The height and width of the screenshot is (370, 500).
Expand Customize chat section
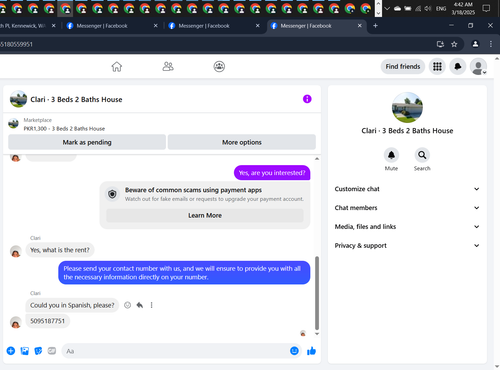point(407,189)
